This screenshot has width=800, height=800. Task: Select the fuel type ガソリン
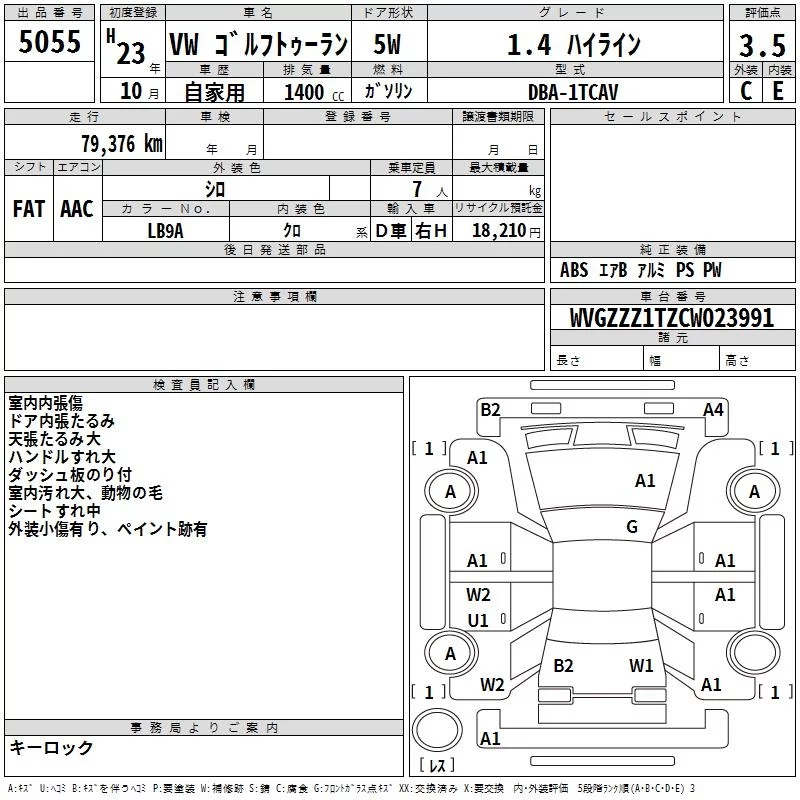(388, 91)
